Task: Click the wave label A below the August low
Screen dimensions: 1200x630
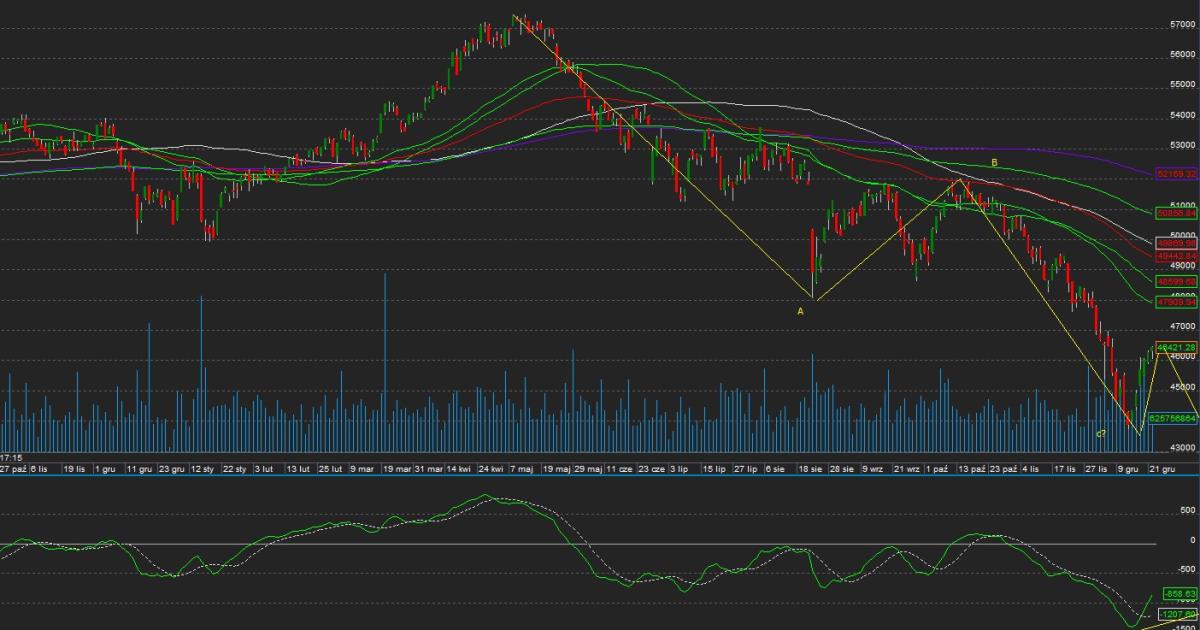Action: click(x=799, y=311)
